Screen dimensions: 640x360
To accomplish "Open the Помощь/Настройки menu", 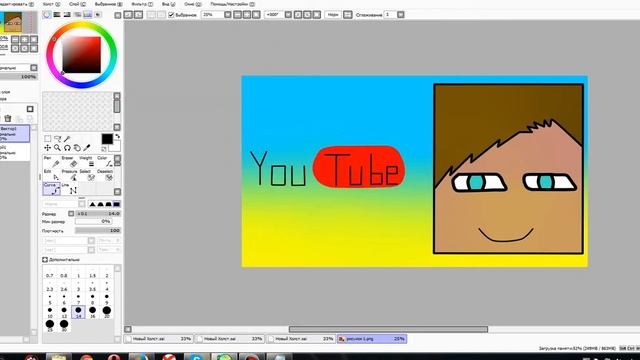I will (x=233, y=4).
